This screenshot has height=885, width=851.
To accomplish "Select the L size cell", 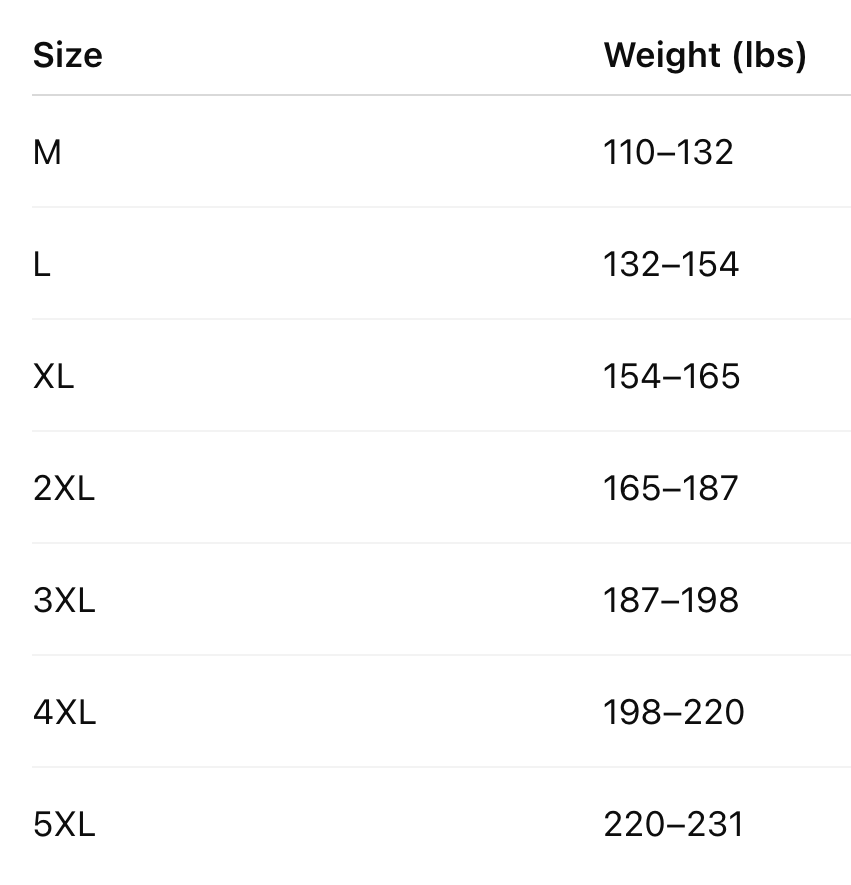I will [x=42, y=264].
